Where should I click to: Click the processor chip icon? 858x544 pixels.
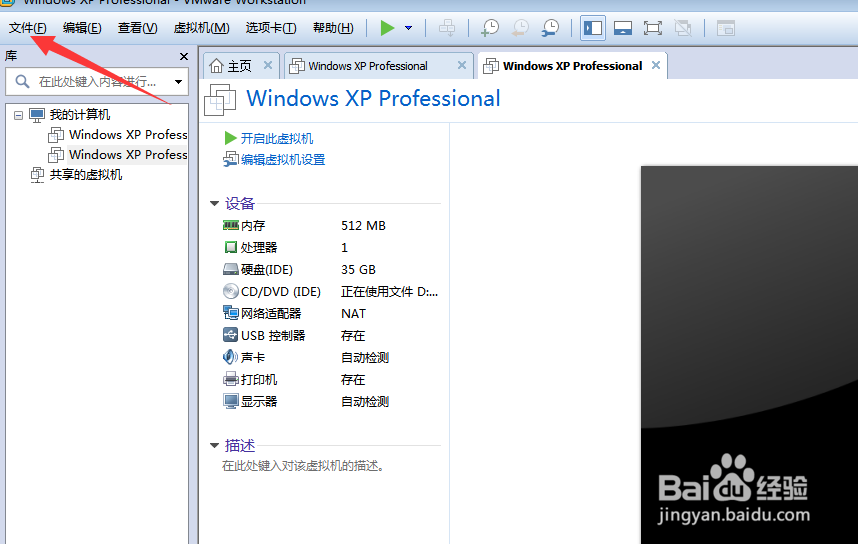230,247
